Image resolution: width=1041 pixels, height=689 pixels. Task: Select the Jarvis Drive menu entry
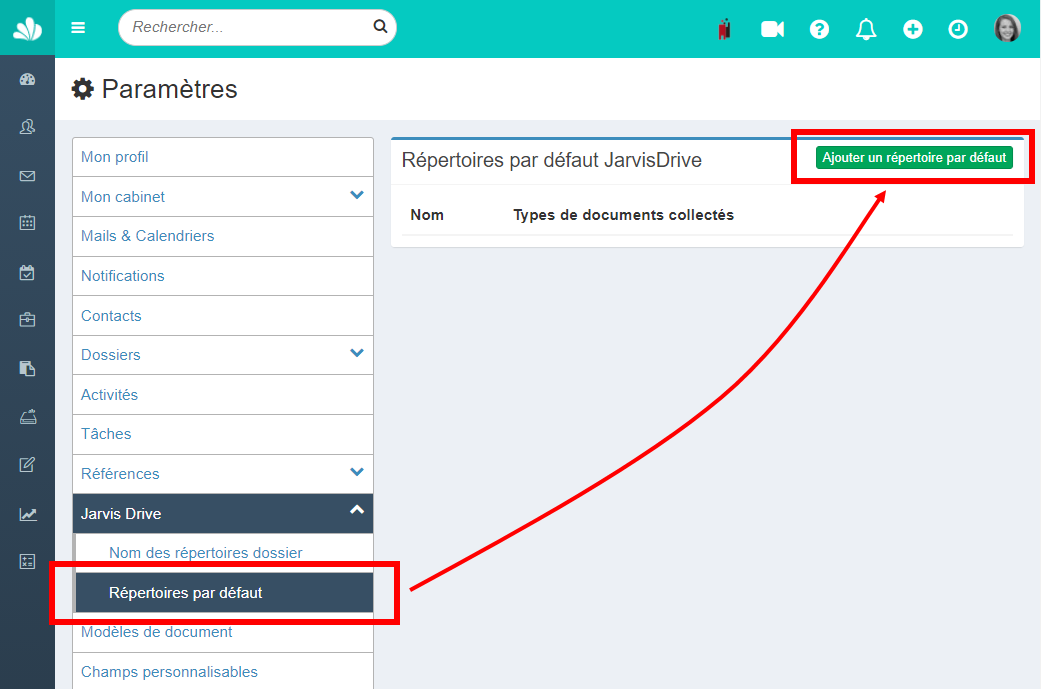click(x=223, y=514)
